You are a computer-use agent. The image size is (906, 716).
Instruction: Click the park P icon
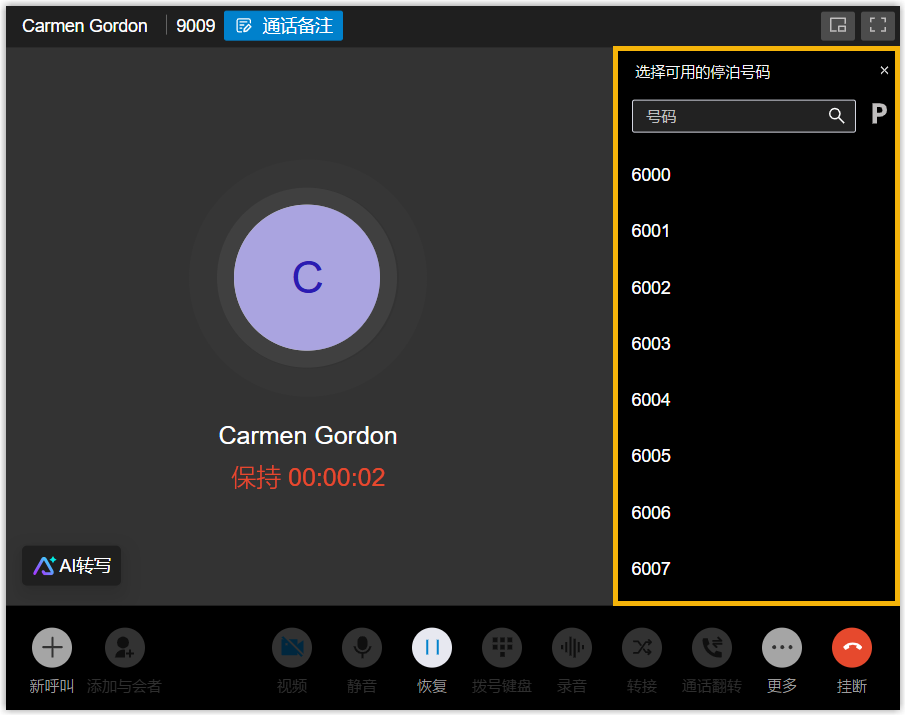(x=879, y=114)
